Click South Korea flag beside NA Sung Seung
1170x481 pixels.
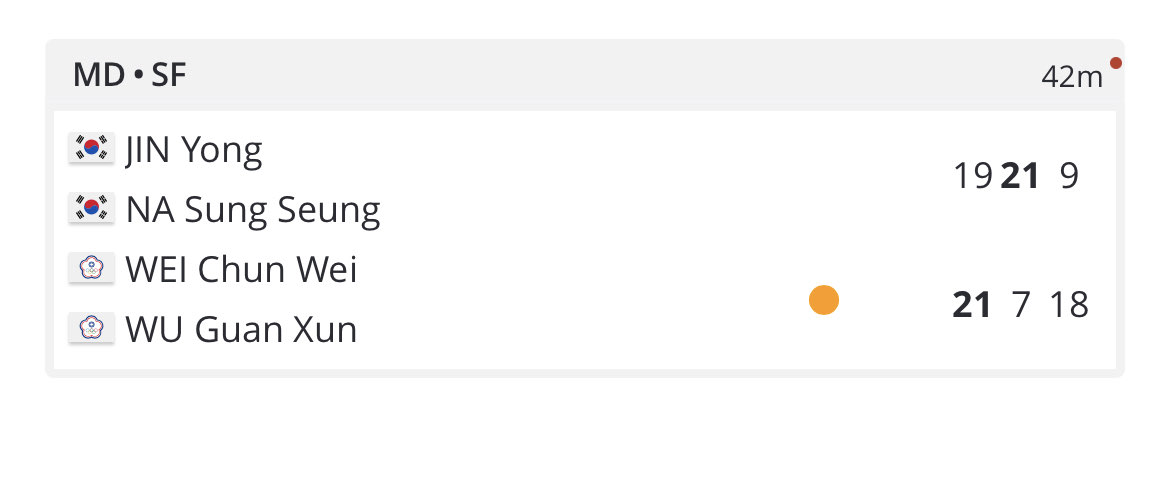pyautogui.click(x=91, y=208)
